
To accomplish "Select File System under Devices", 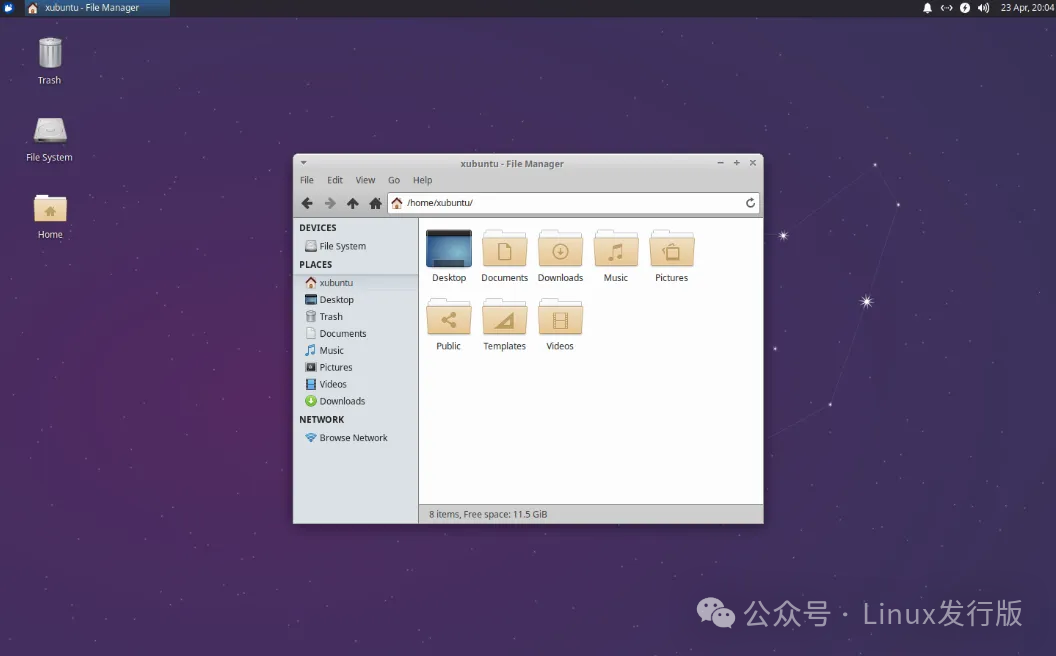I will pos(342,246).
